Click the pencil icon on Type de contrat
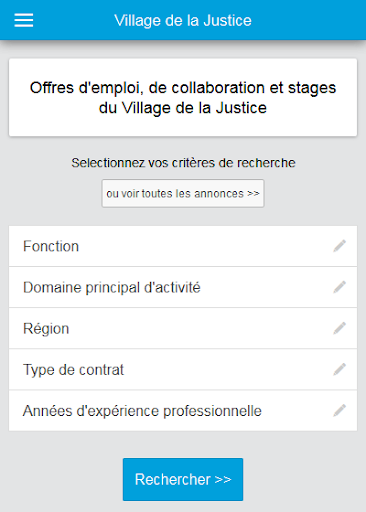 [x=339, y=369]
